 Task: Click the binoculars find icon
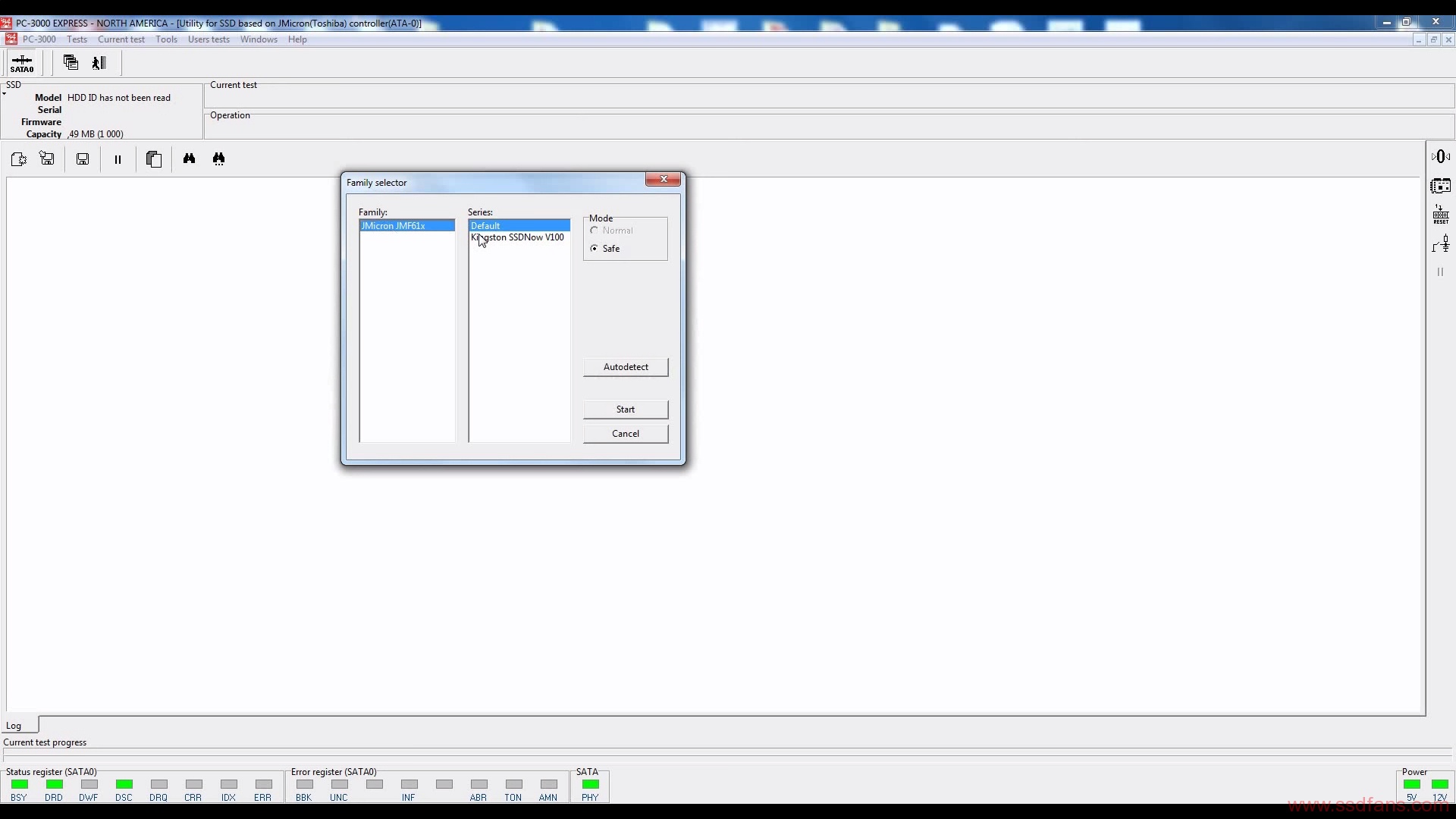[x=190, y=158]
